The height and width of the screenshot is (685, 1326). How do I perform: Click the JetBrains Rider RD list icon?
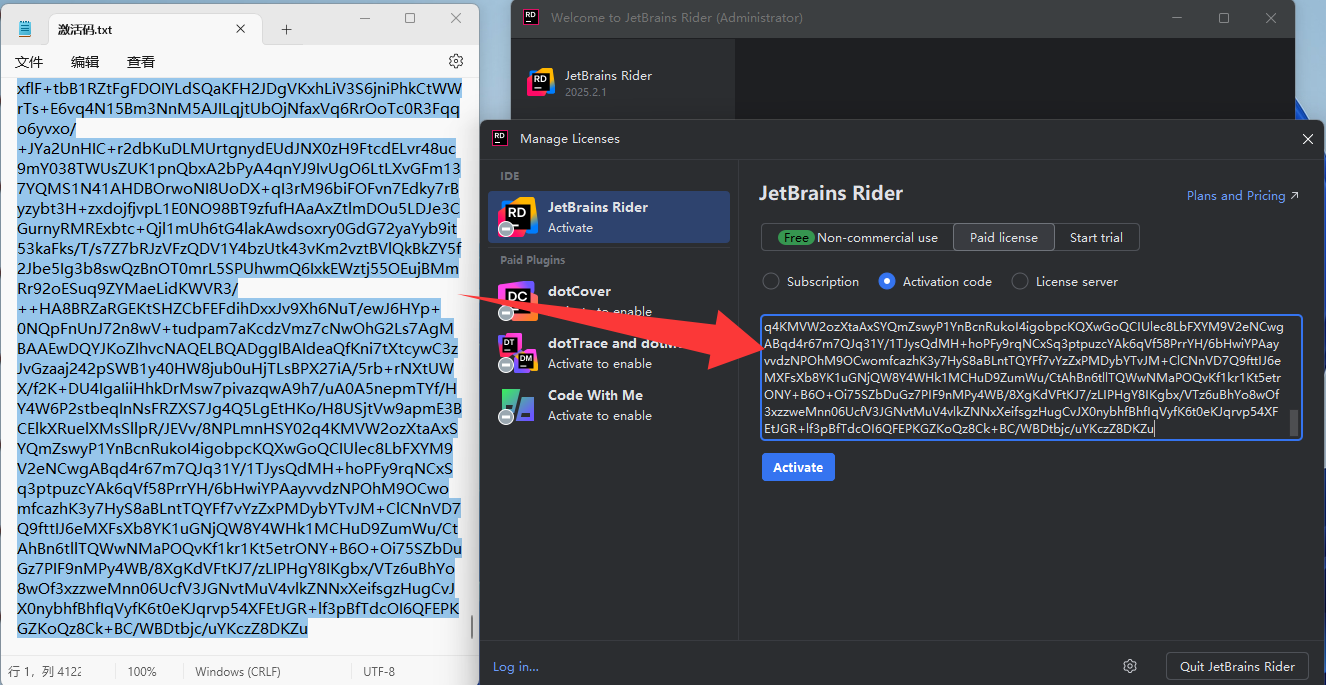pos(517,217)
